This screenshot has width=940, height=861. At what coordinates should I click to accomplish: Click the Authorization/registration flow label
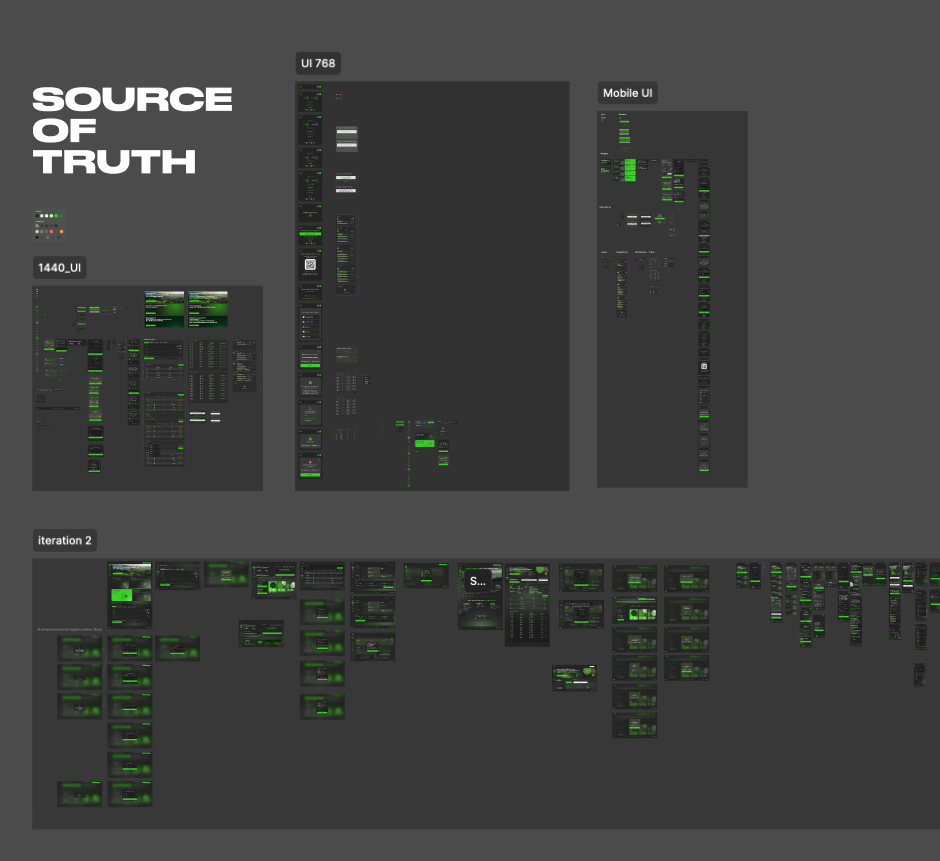click(70, 630)
